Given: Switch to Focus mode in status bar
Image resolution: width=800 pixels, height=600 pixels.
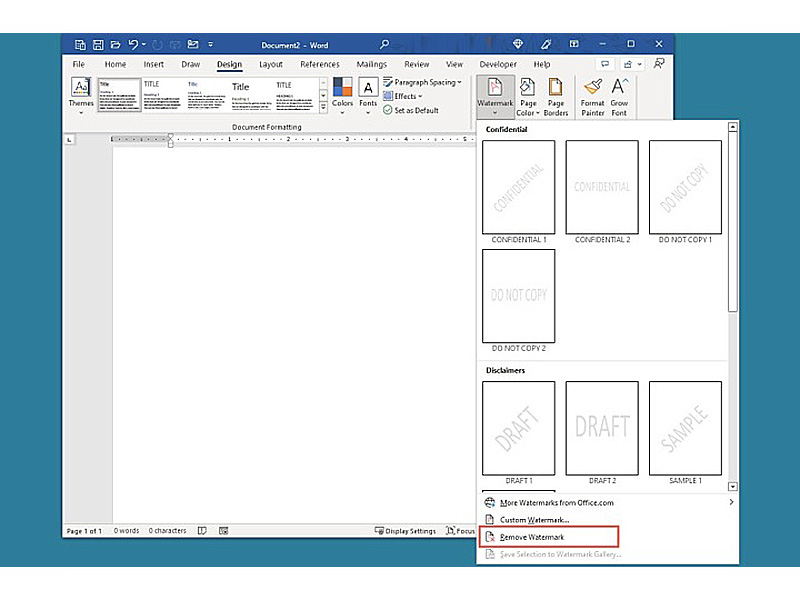Looking at the screenshot, I should (x=460, y=531).
